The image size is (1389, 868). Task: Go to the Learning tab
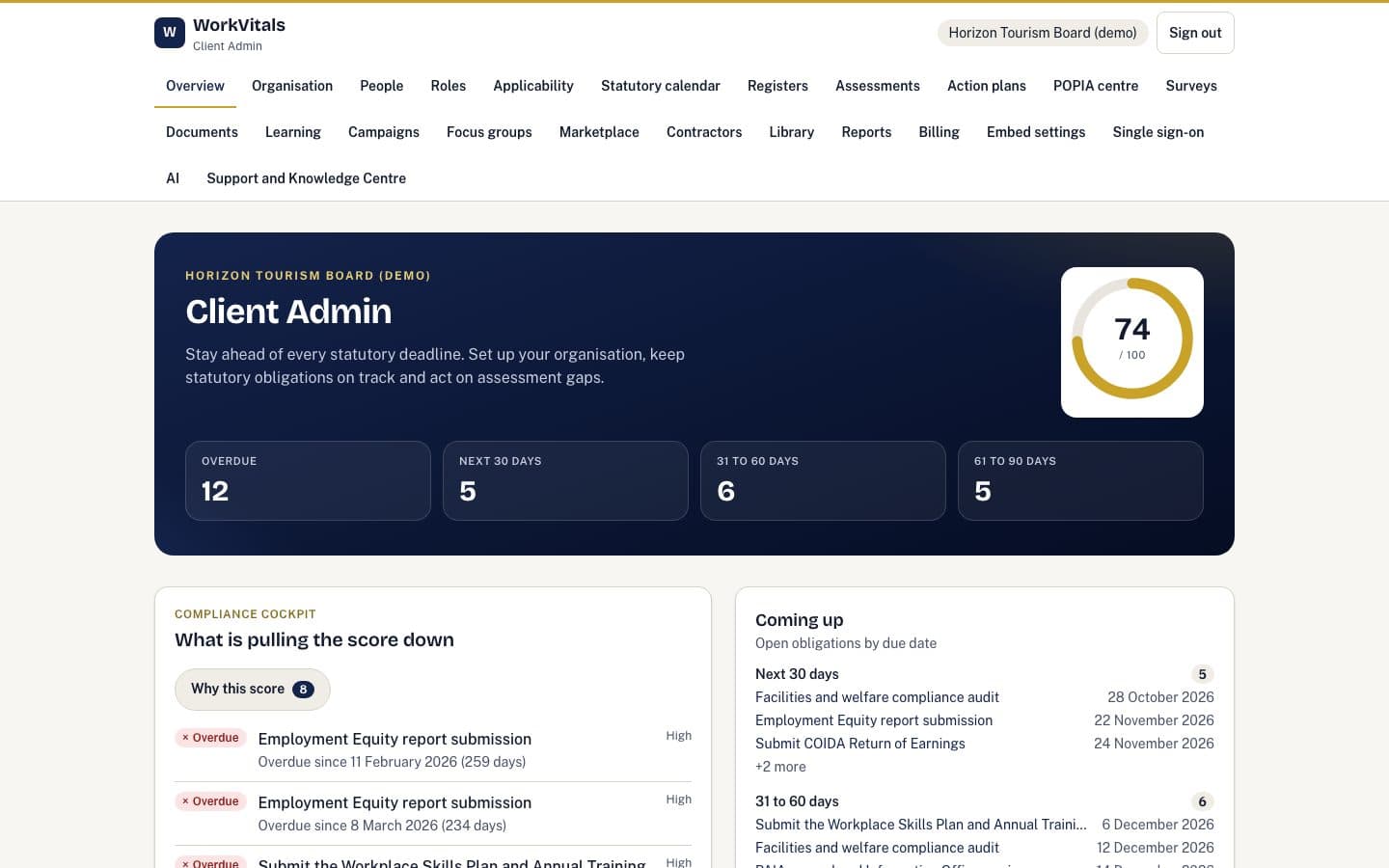(x=293, y=132)
